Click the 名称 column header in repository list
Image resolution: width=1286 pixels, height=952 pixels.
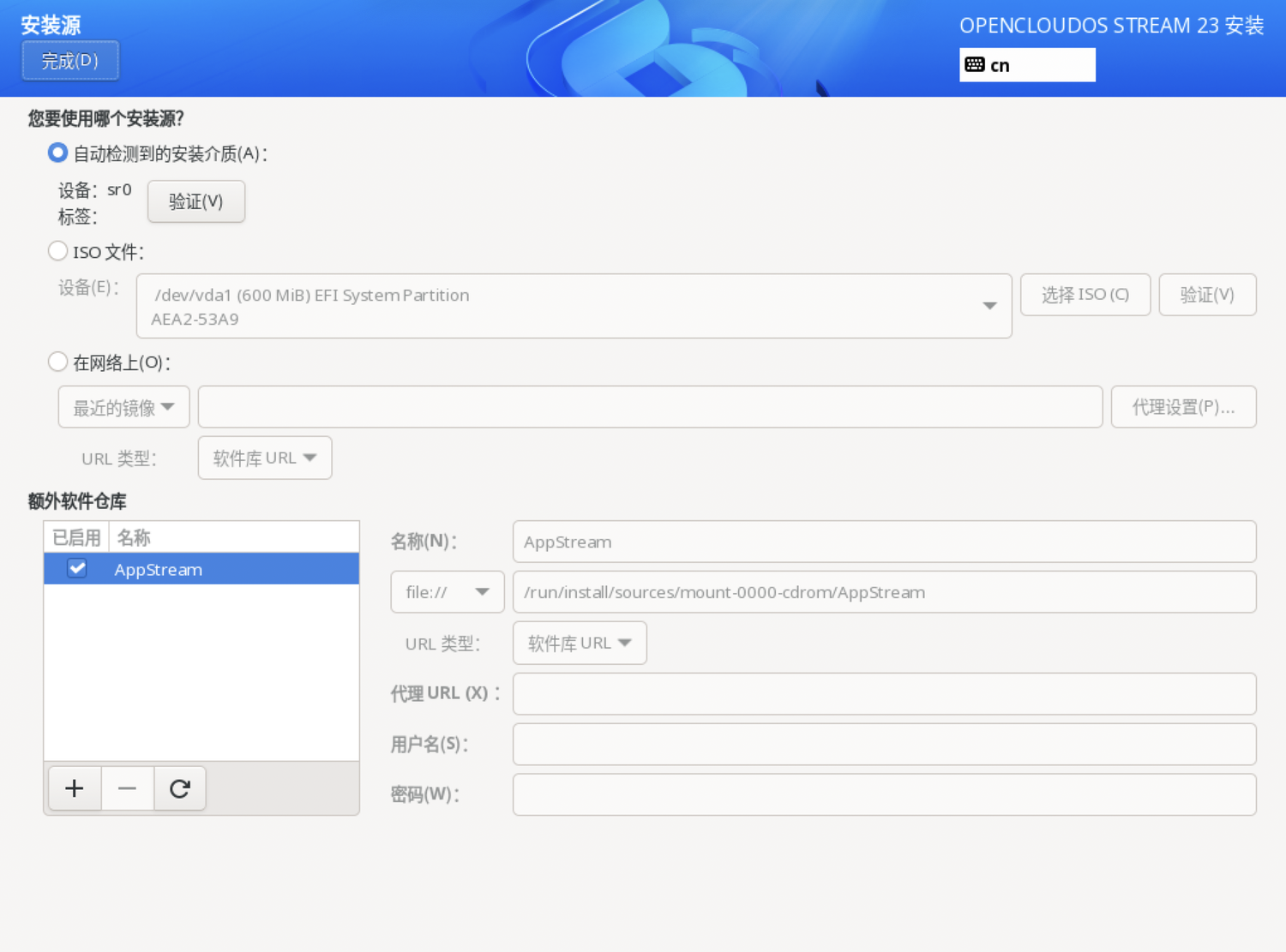(x=234, y=537)
